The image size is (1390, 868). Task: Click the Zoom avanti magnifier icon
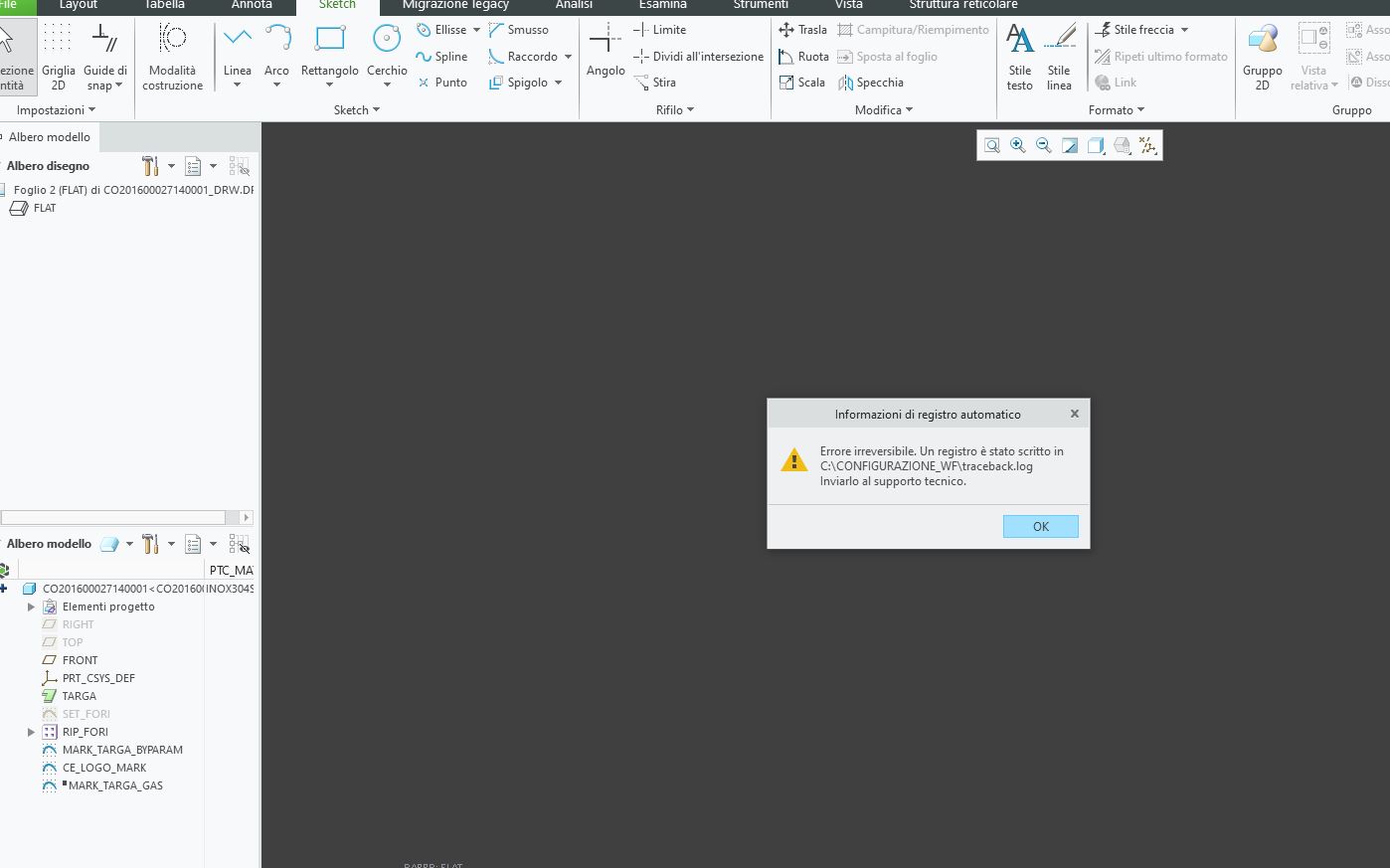tap(1017, 145)
